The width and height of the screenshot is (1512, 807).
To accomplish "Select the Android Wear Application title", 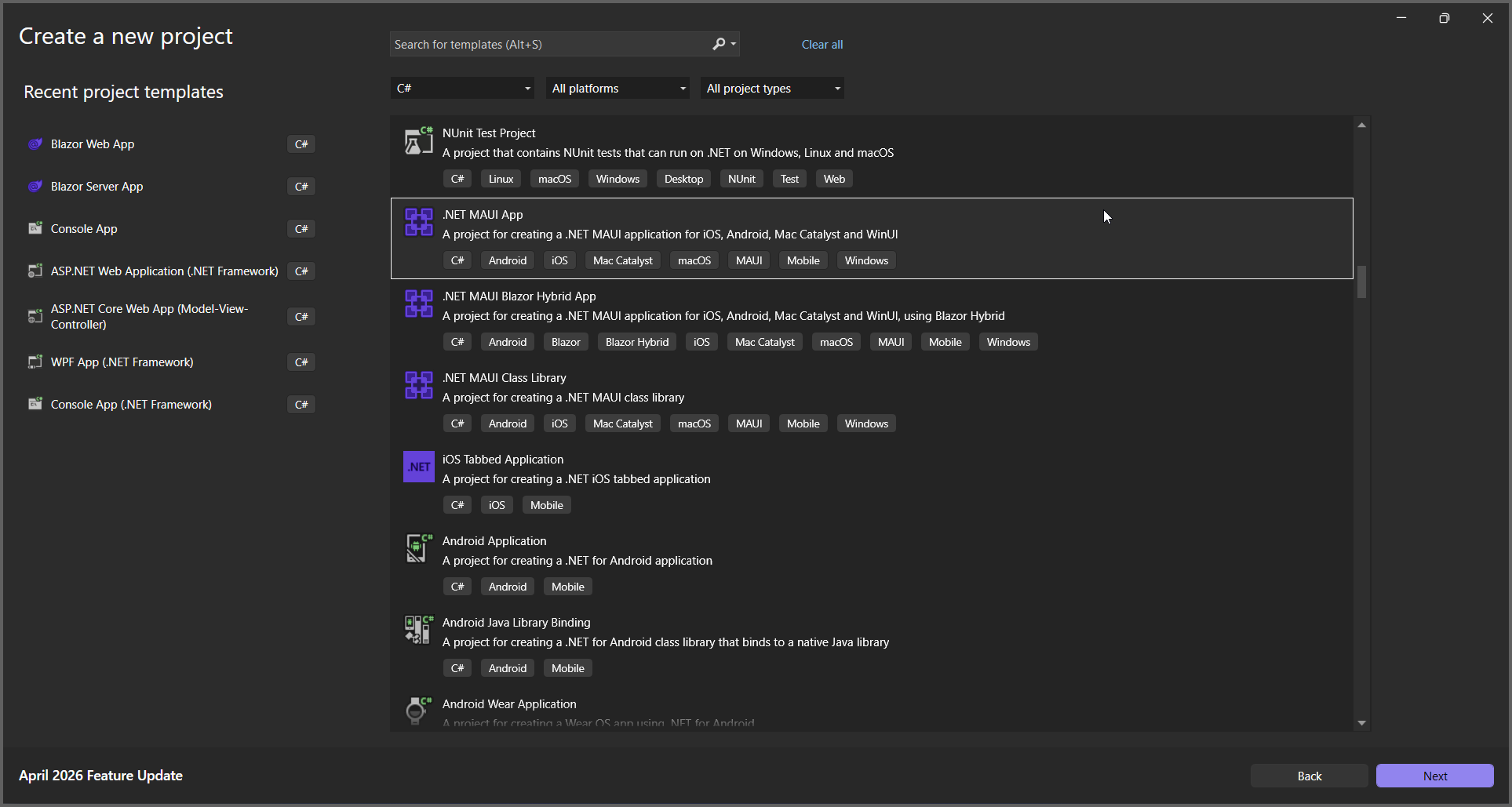I will tap(509, 704).
